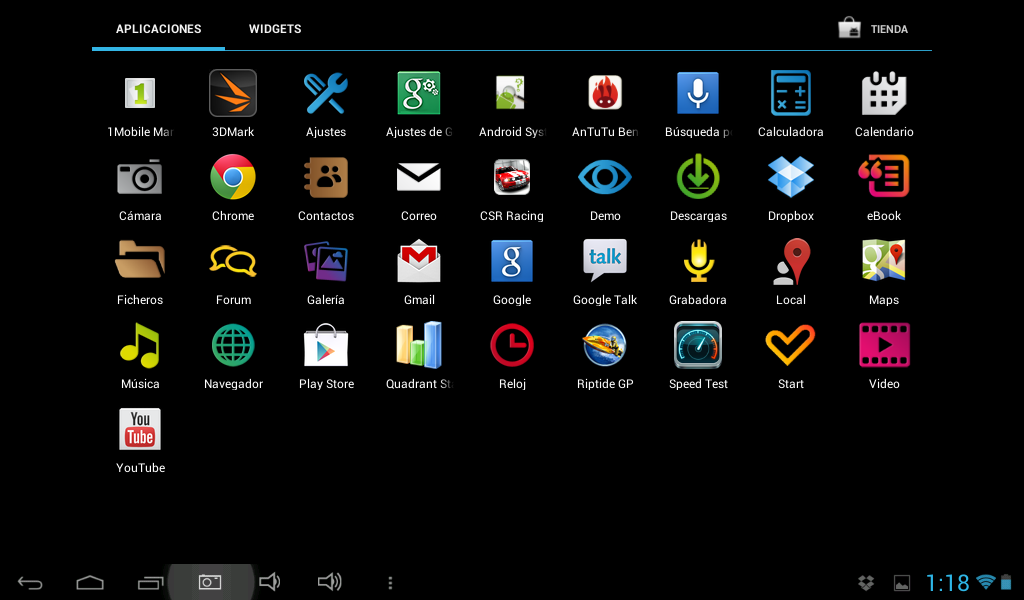1024x600 pixels.
Task: Select the Aplicaciones tab
Action: click(x=158, y=29)
